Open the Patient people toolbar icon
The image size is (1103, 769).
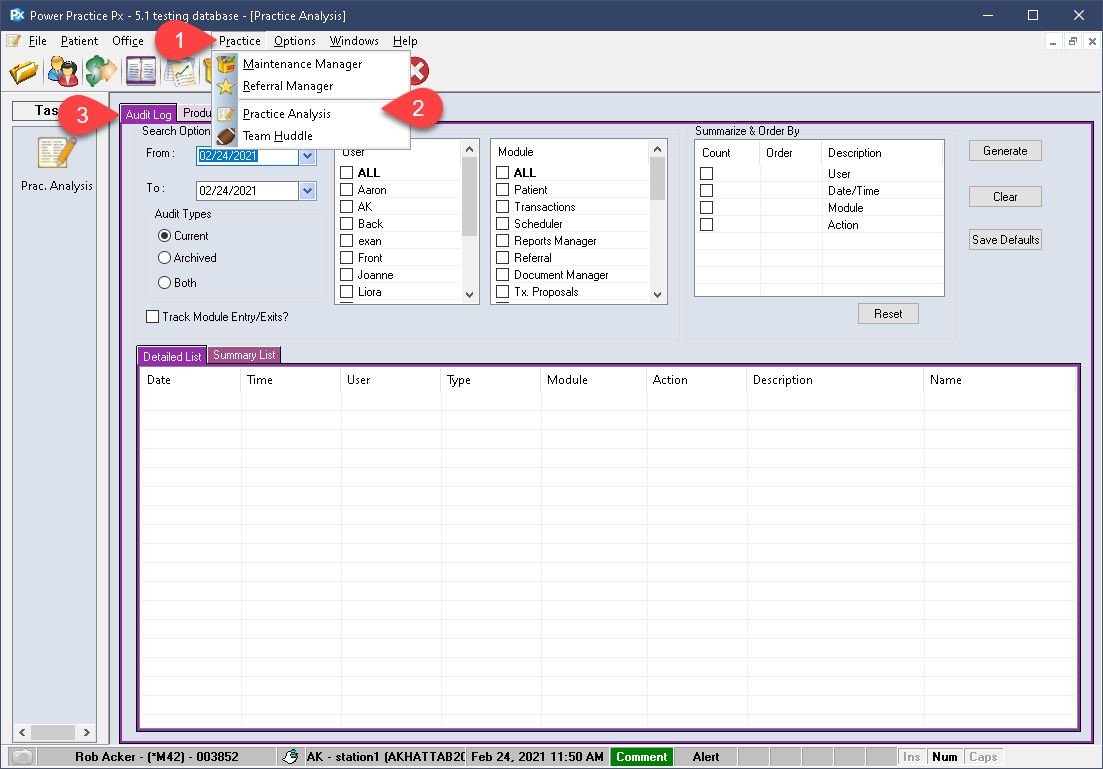[63, 71]
